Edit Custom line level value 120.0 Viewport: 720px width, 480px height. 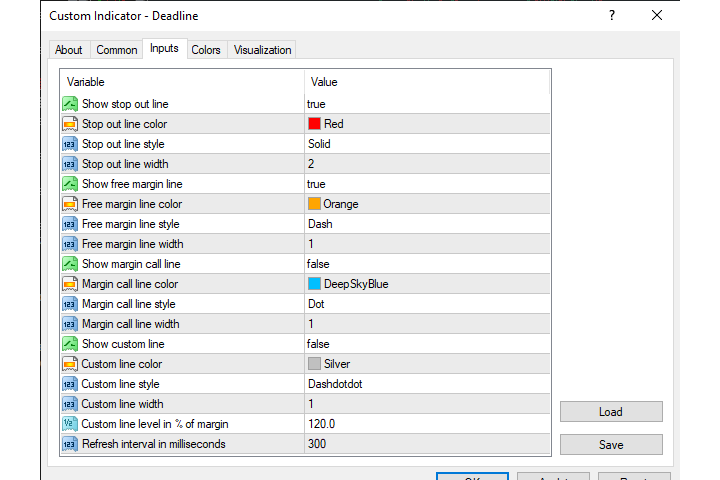427,424
